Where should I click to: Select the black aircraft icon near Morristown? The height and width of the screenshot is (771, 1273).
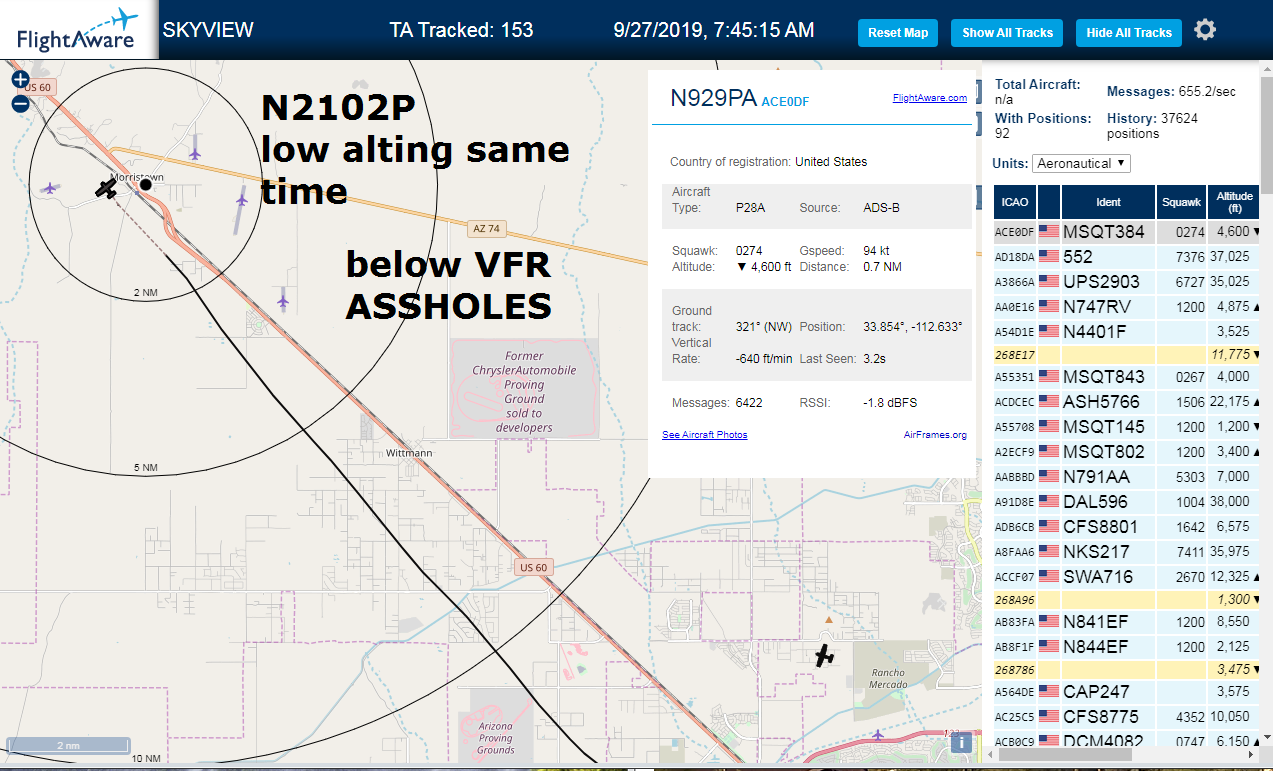pyautogui.click(x=106, y=188)
